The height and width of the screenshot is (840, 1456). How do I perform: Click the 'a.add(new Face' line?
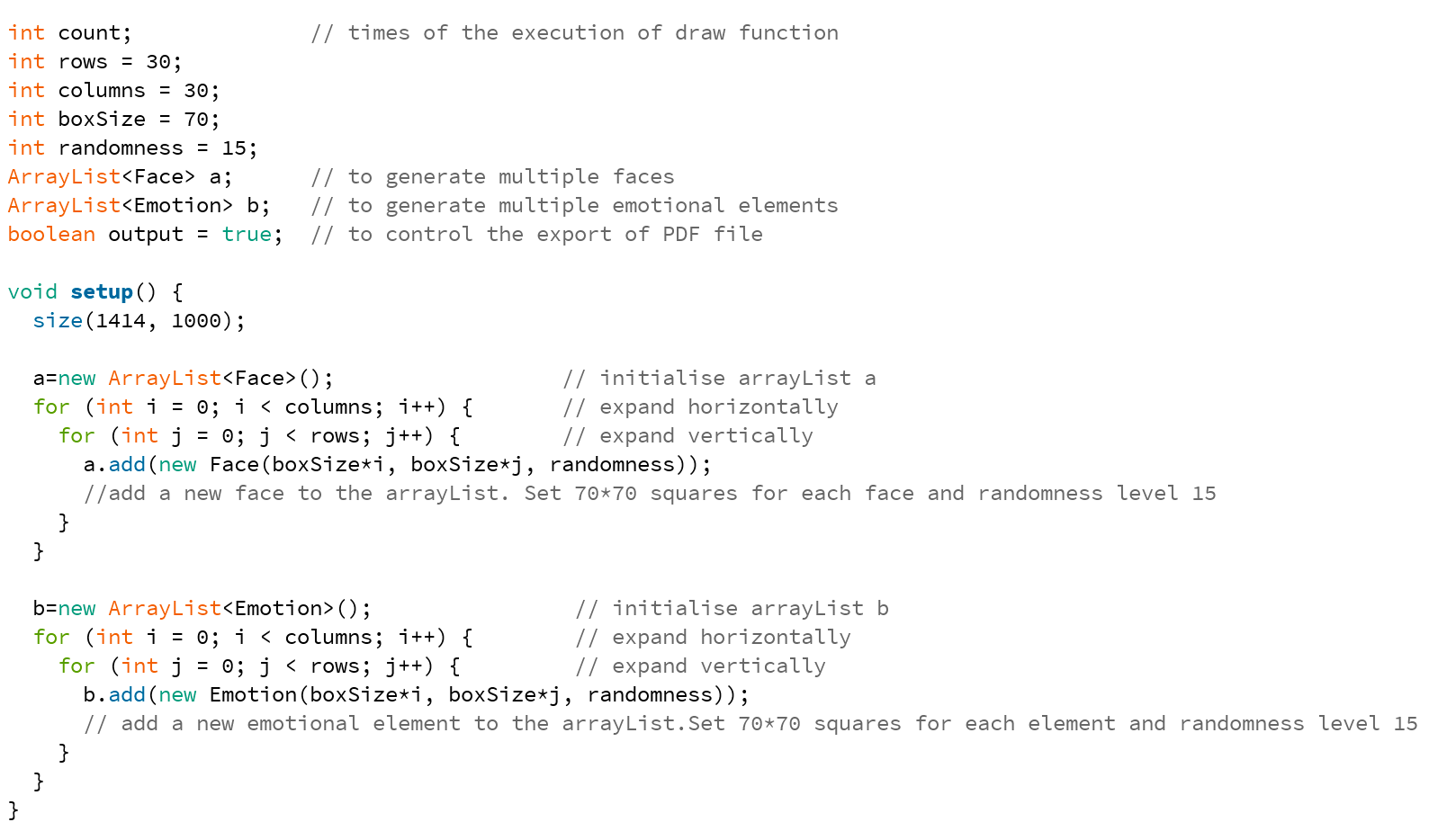click(x=397, y=465)
